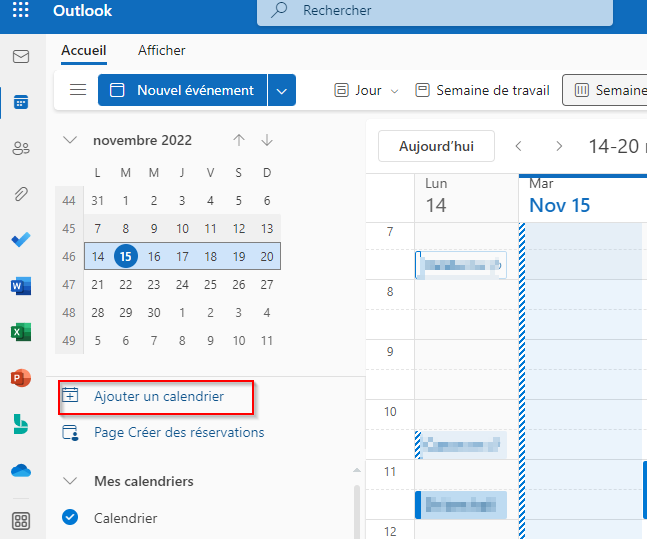Screen dimensions: 647x539
Task: Click the Aujourd'hui button
Action: [436, 146]
